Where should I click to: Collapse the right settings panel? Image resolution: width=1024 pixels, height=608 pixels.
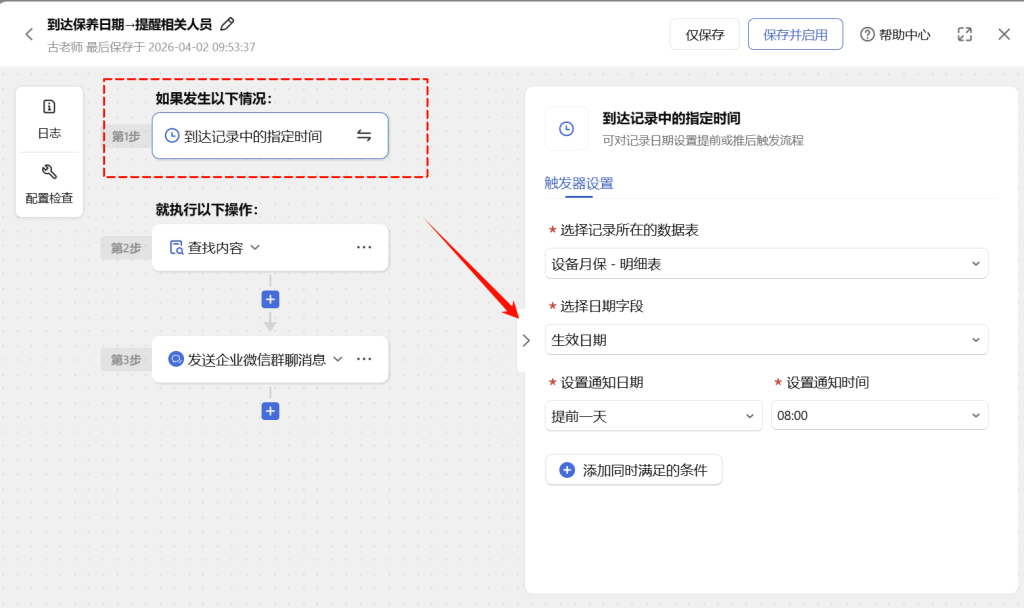(x=526, y=340)
